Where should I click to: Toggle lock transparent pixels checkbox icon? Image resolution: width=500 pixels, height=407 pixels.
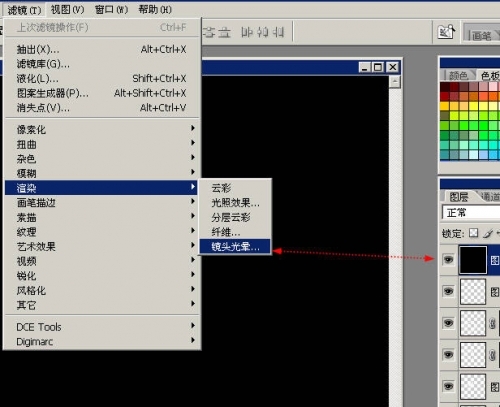point(473,233)
